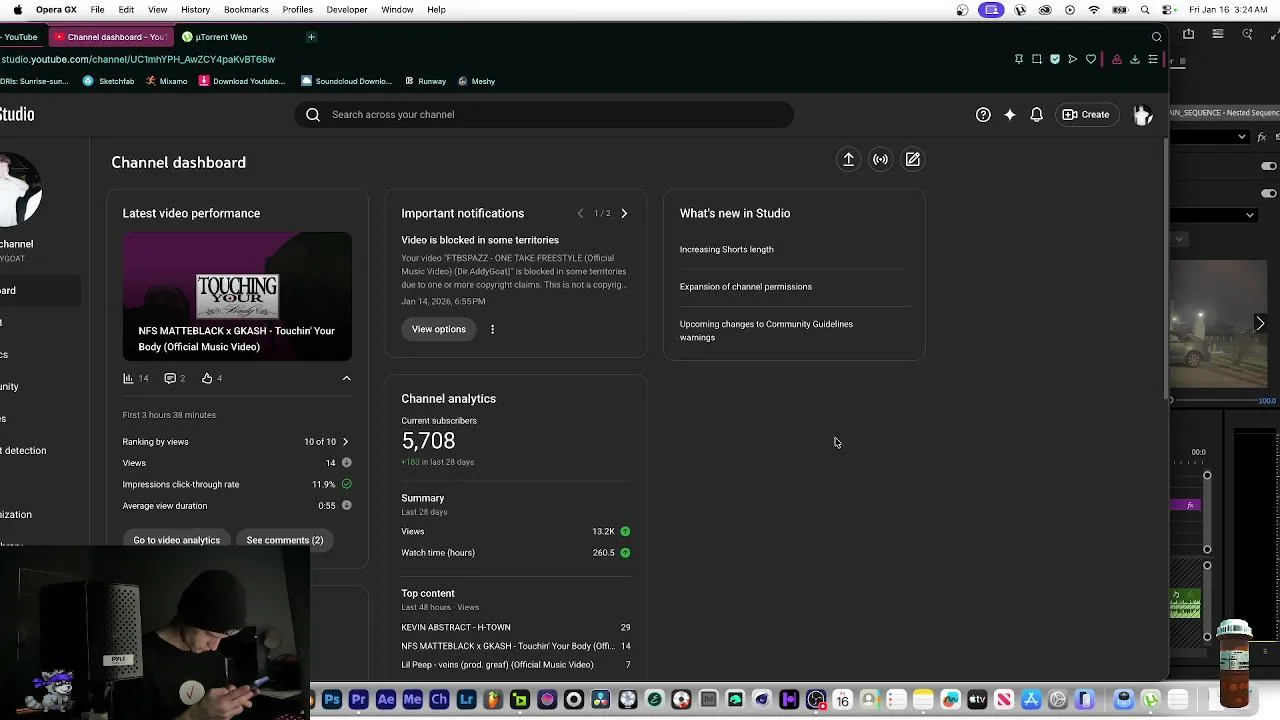Open a new browser tab
Image resolution: width=1280 pixels, height=720 pixels.
tap(311, 37)
